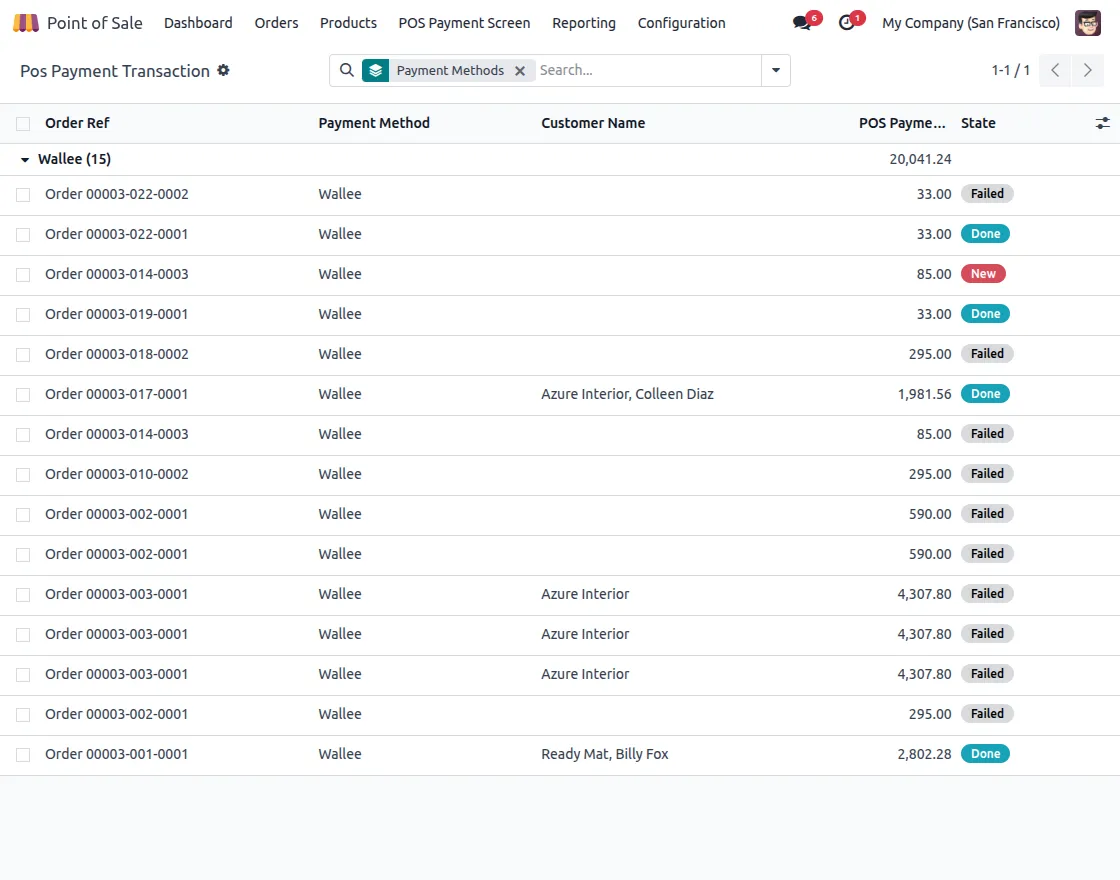Open the messages chat icon

[x=801, y=23]
